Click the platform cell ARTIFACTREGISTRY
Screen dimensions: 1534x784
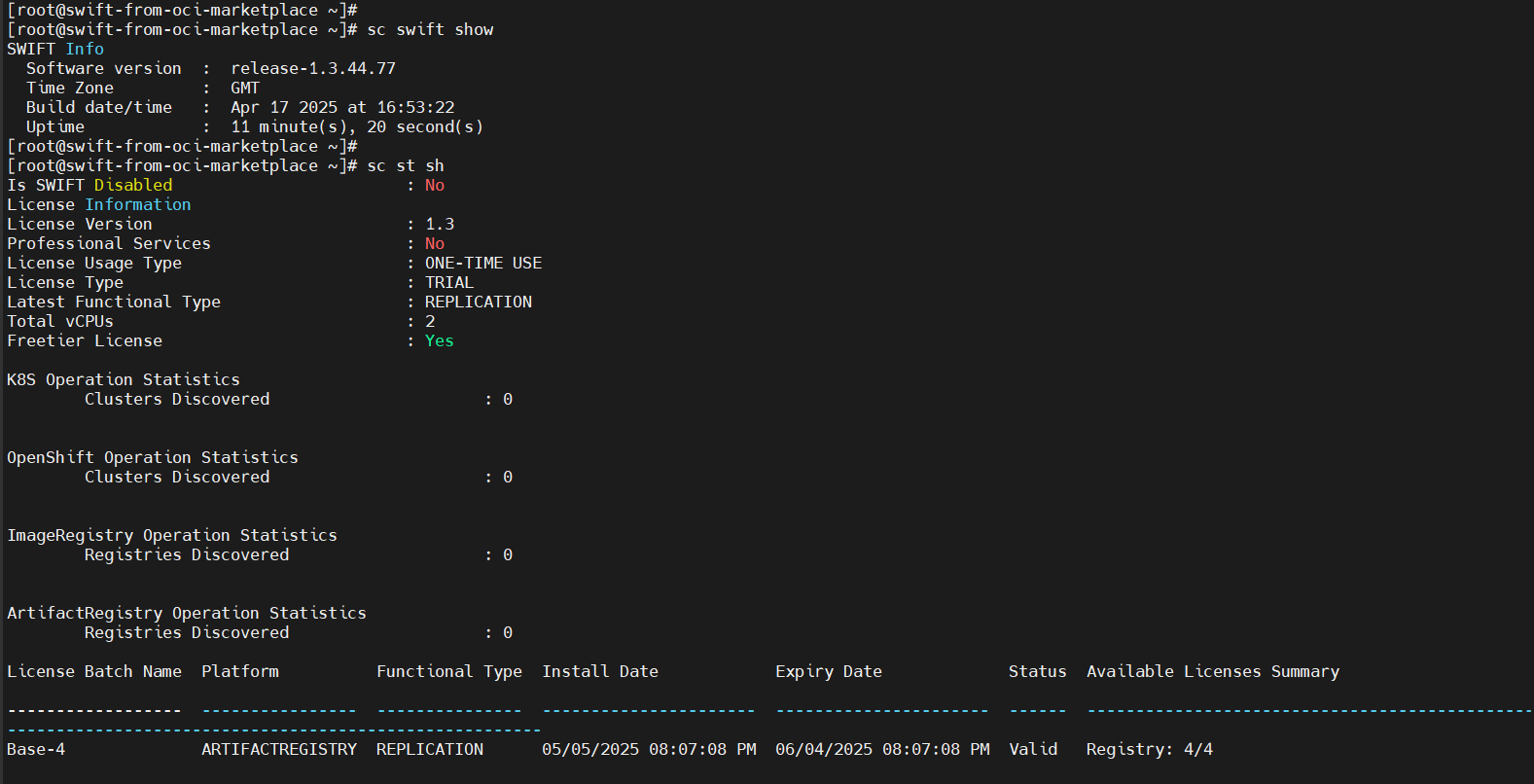(279, 749)
